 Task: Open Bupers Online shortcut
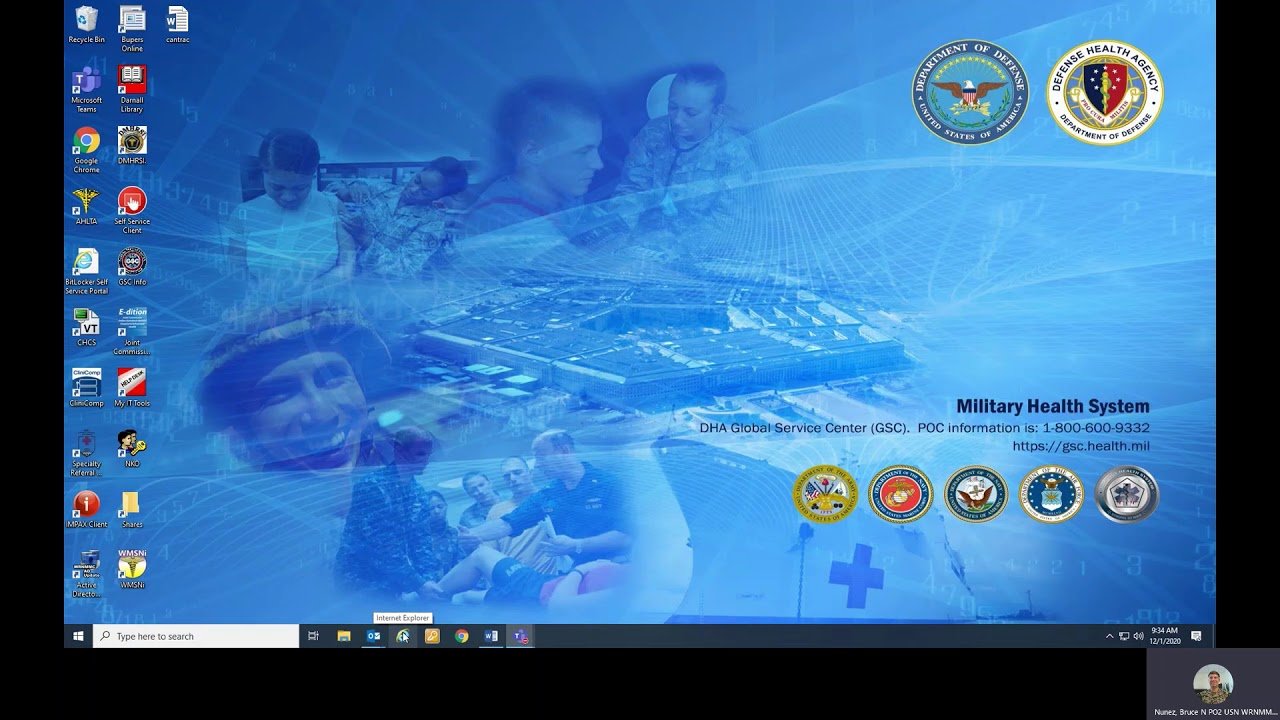click(132, 21)
